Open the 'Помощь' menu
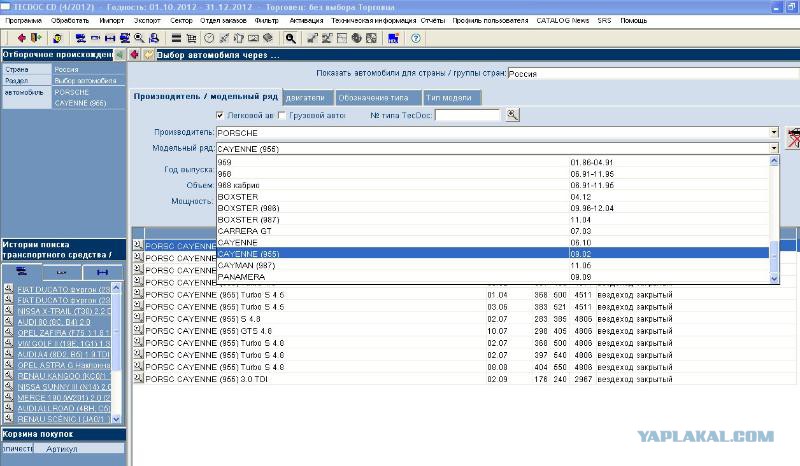This screenshot has height=466, width=800. pos(634,20)
